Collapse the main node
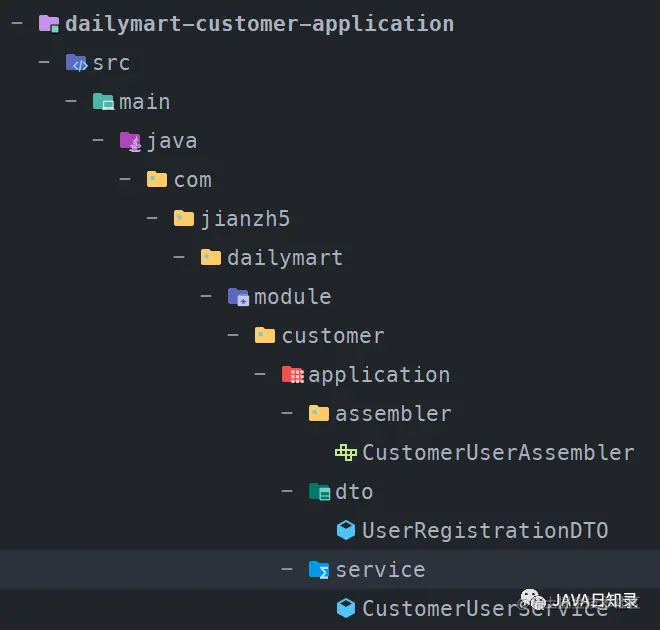This screenshot has width=660, height=630. point(71,101)
